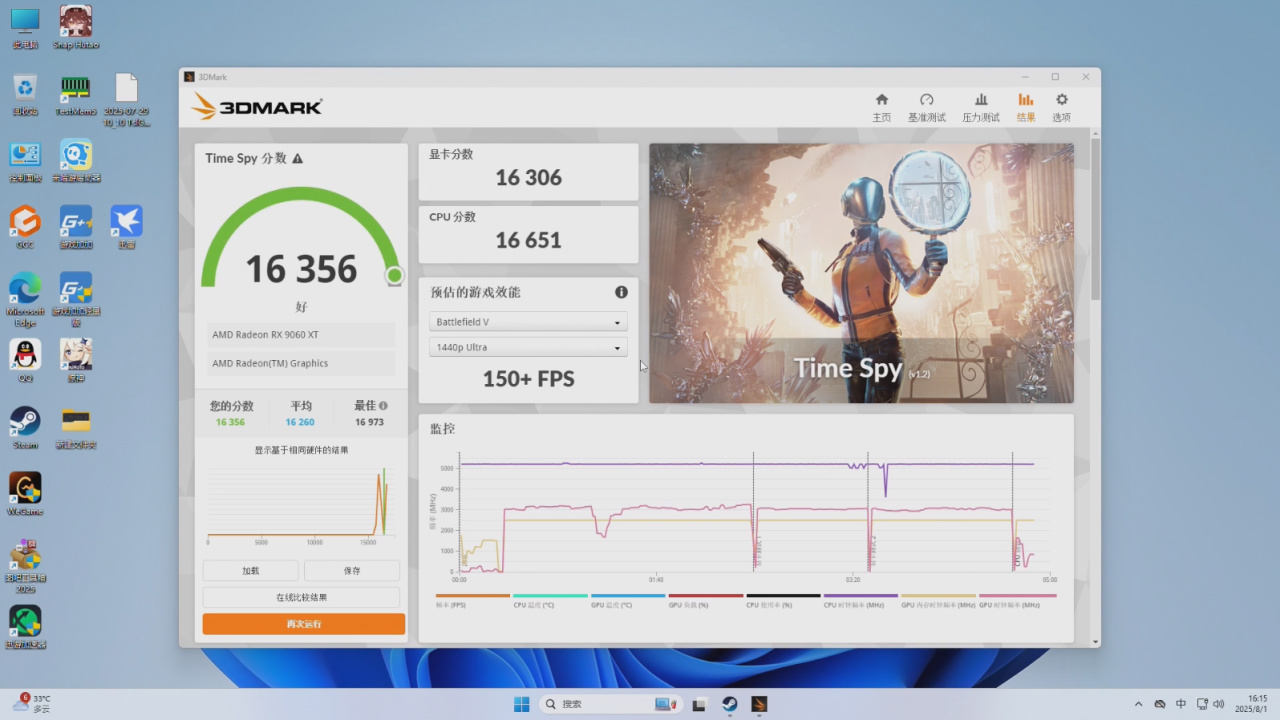Toggle the 中 input method indicator

pyautogui.click(x=1181, y=704)
